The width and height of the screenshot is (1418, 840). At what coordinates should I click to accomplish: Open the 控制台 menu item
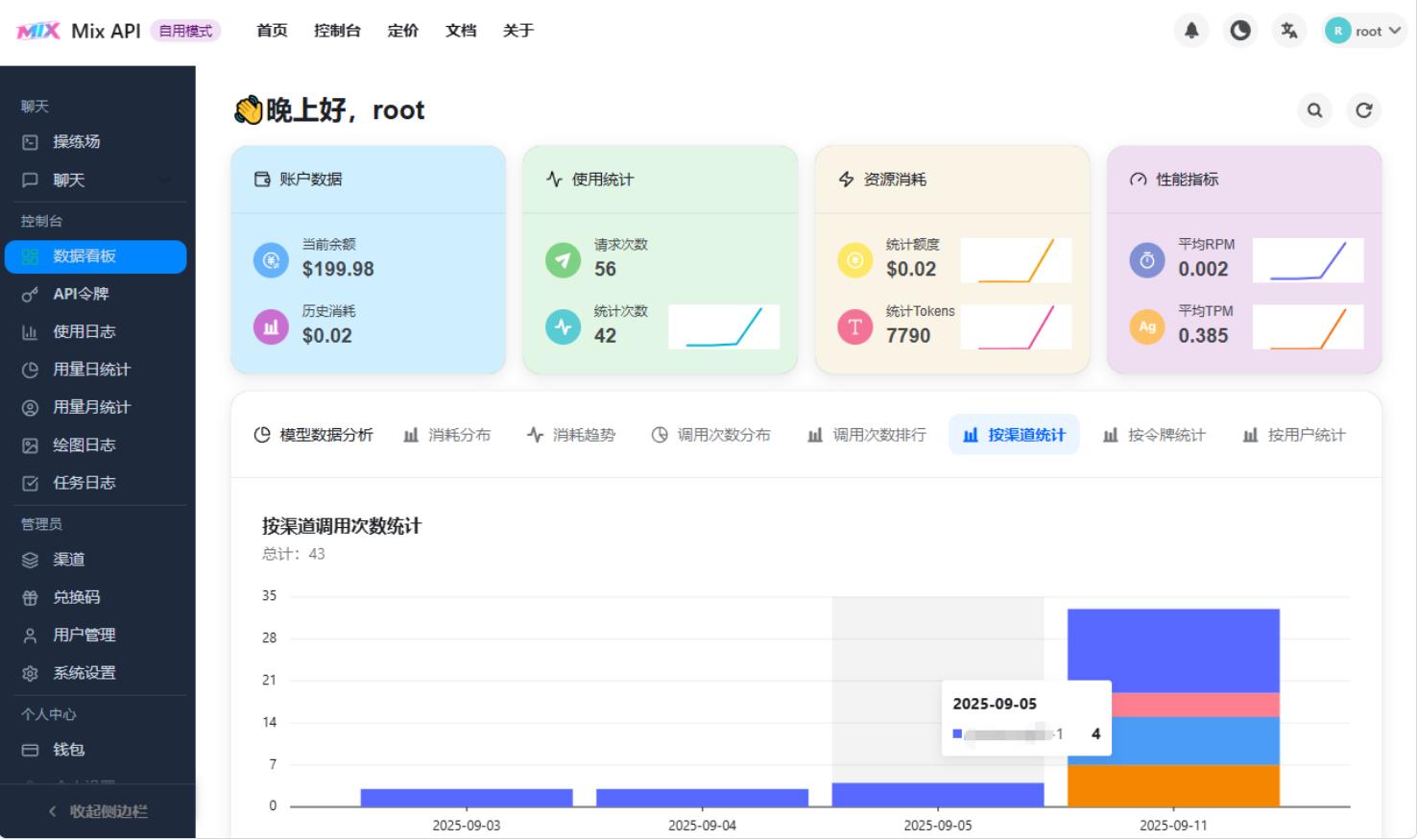point(337,30)
